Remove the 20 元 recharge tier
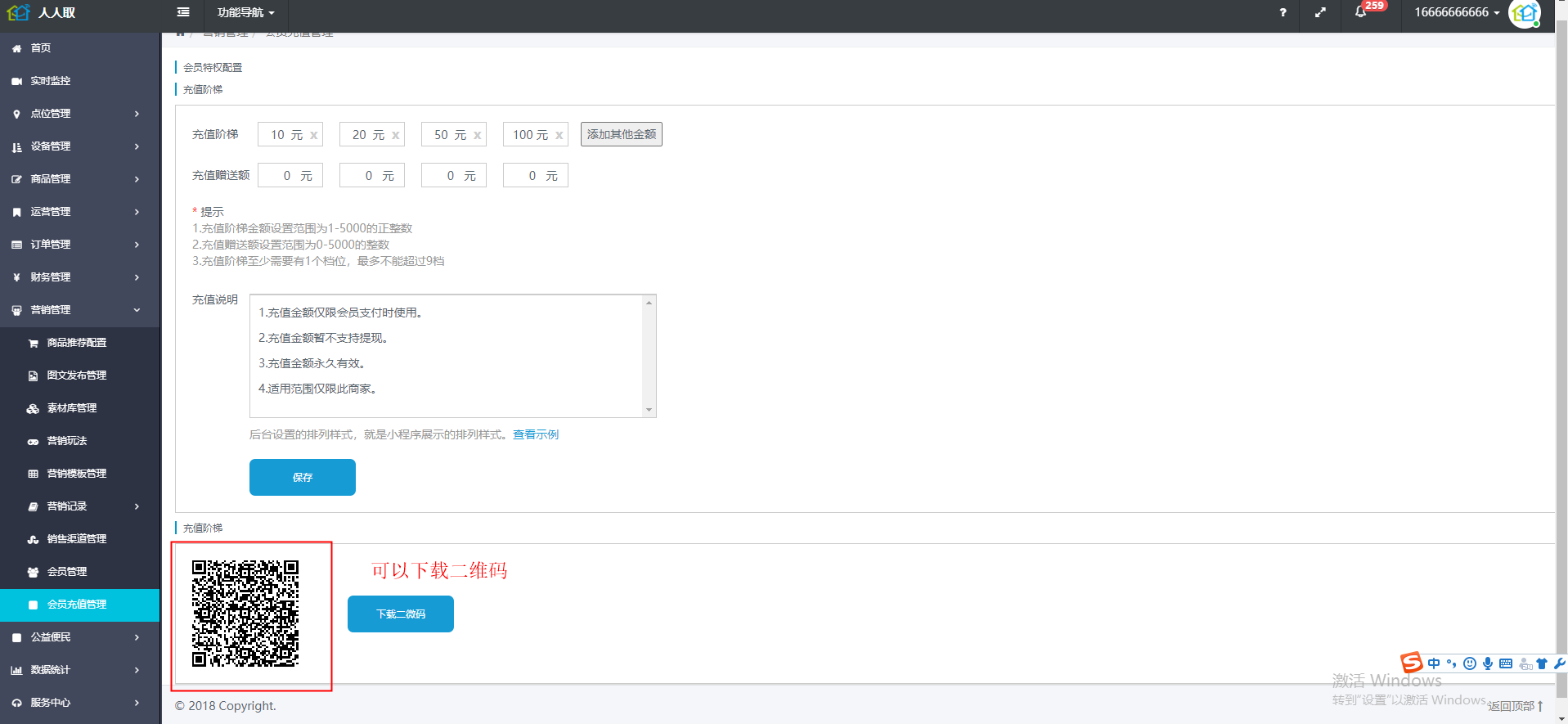Screen dimensions: 1568x724 click(x=395, y=135)
